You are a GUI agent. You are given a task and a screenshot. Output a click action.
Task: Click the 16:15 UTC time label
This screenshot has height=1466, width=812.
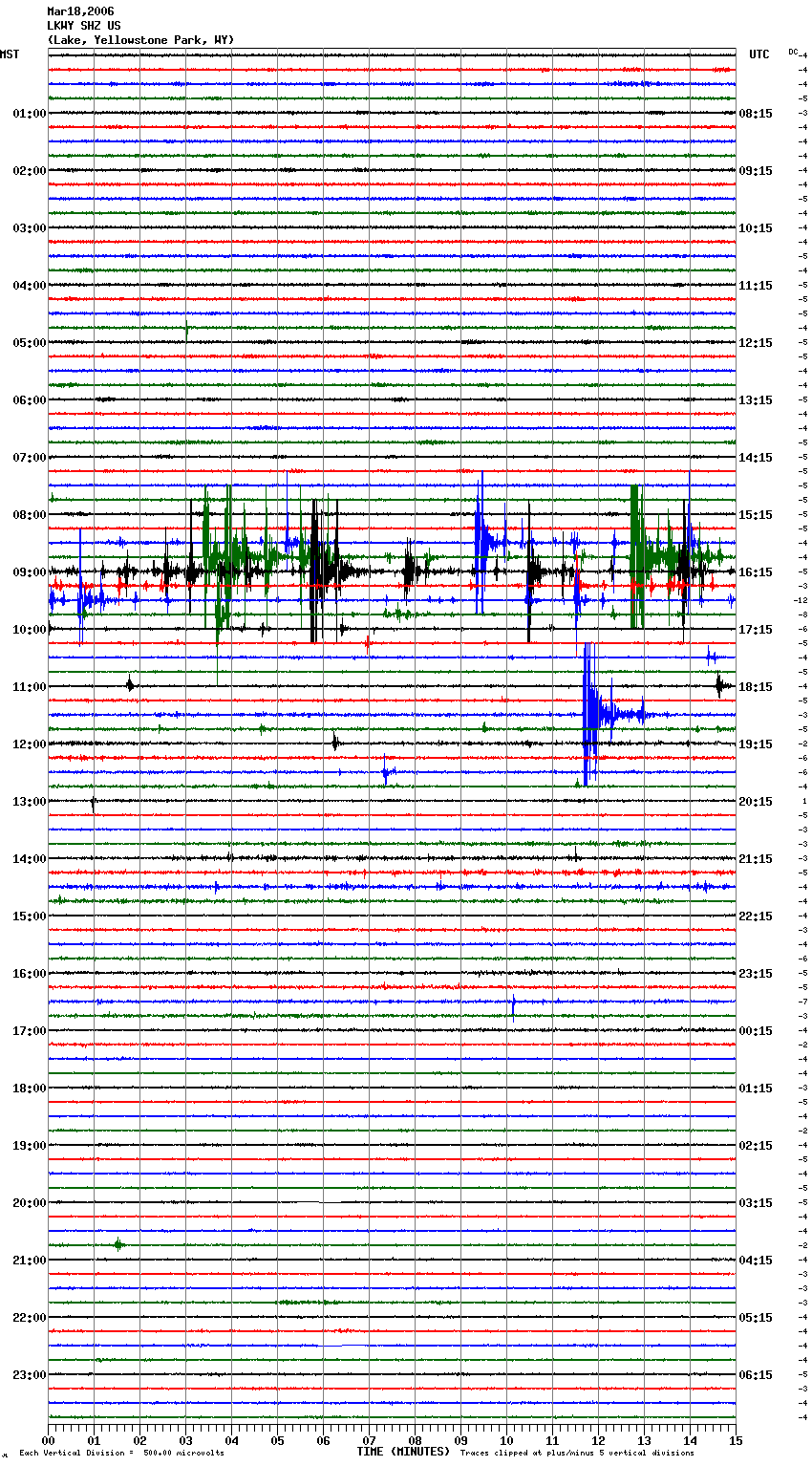756,572
